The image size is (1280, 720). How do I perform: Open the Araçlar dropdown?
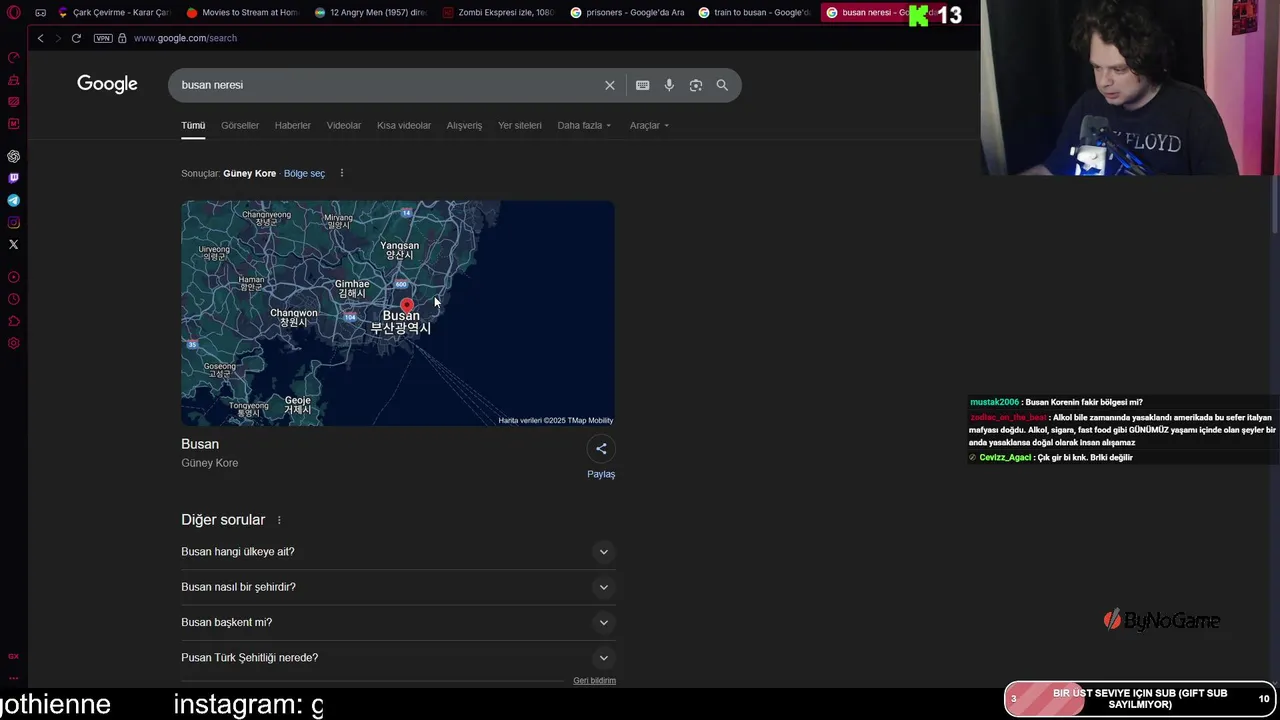point(649,125)
